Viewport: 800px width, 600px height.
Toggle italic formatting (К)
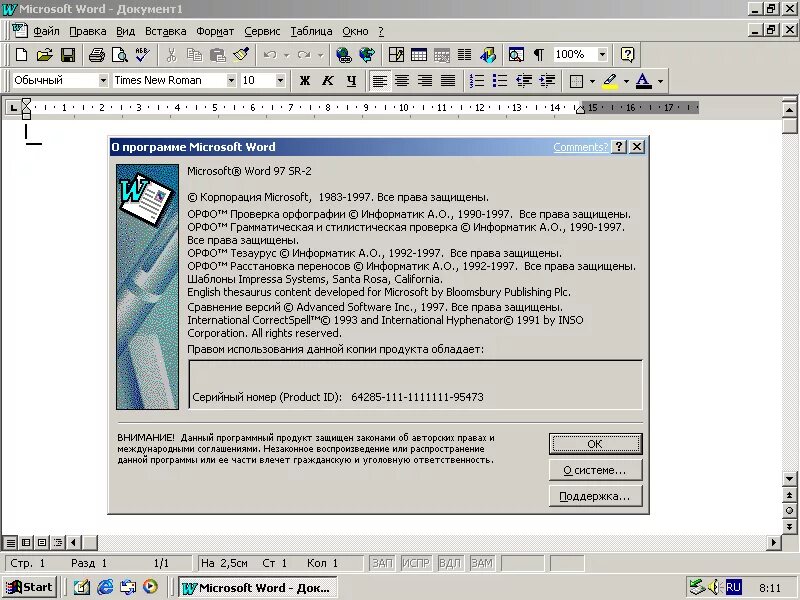click(x=328, y=81)
